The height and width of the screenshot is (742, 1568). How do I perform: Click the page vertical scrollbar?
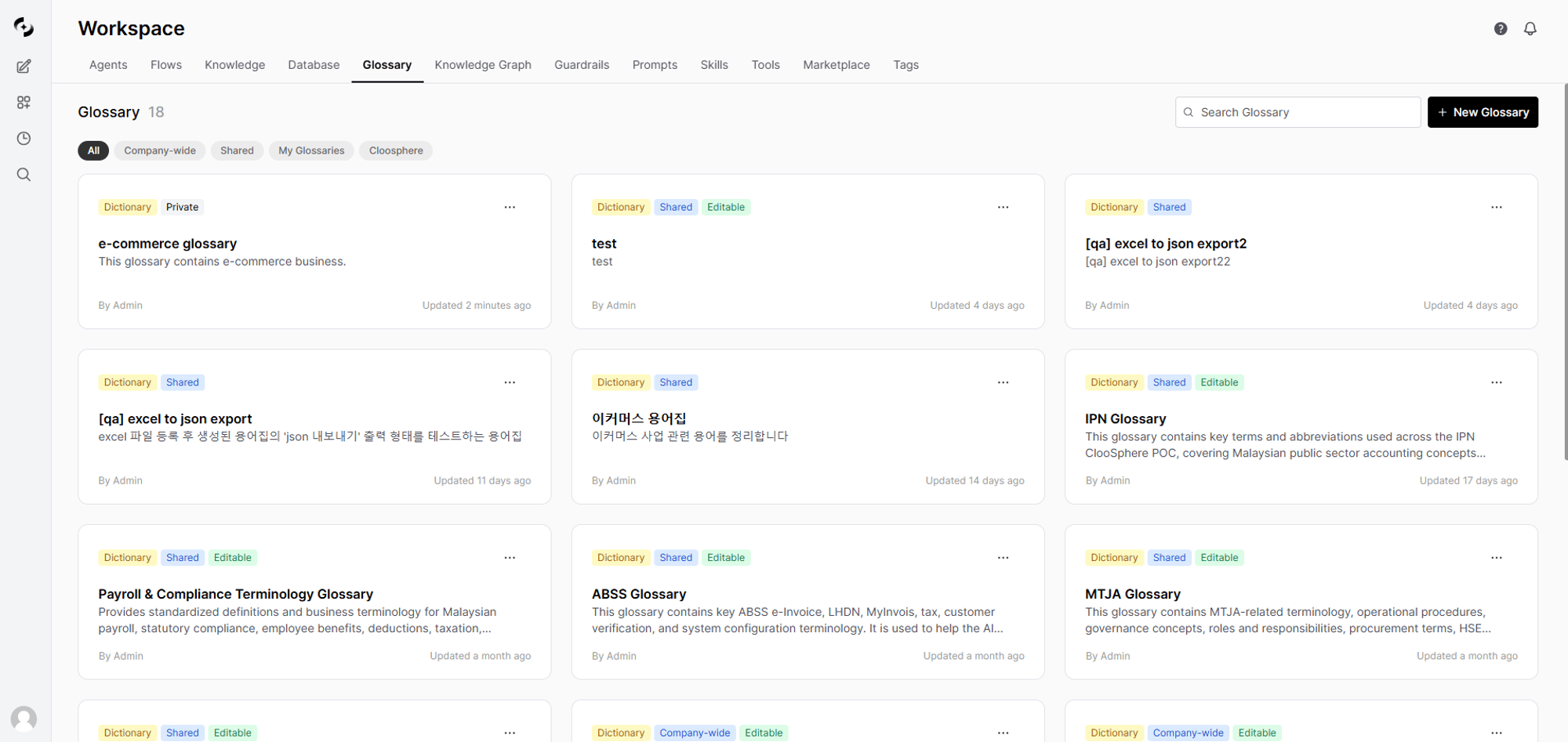pyautogui.click(x=1565, y=271)
